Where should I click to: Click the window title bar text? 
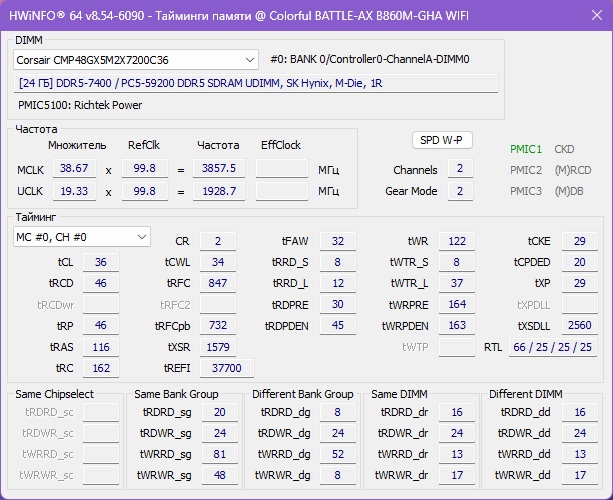point(238,16)
